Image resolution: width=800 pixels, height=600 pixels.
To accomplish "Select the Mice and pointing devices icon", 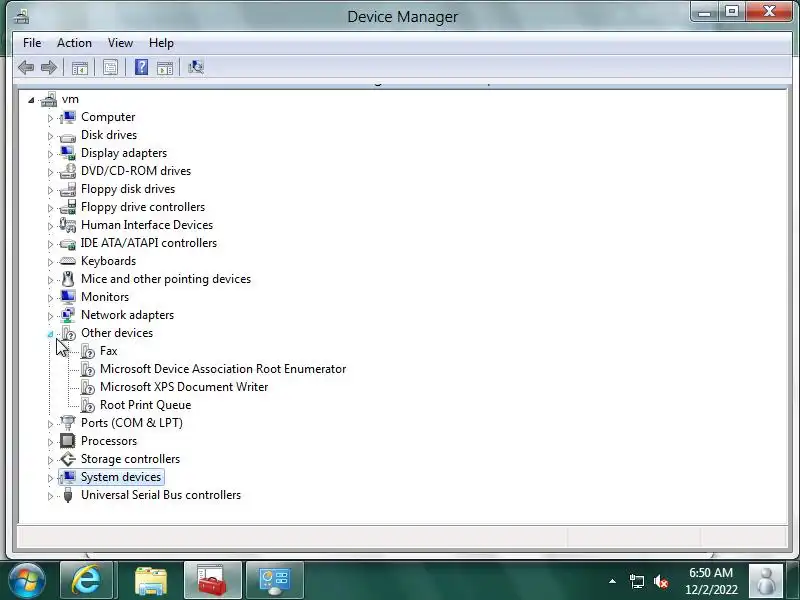I will [x=67, y=279].
